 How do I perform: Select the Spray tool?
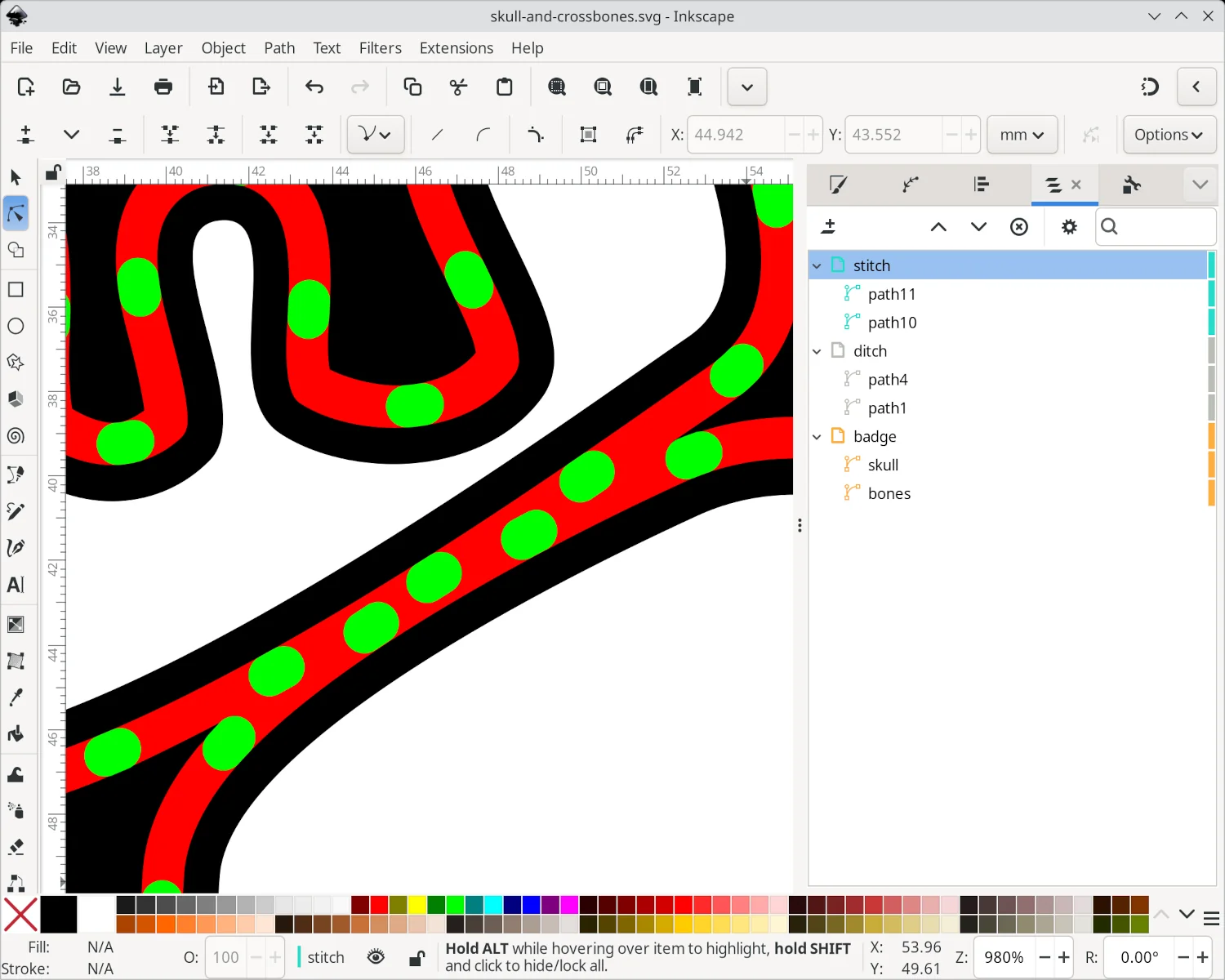click(16, 810)
